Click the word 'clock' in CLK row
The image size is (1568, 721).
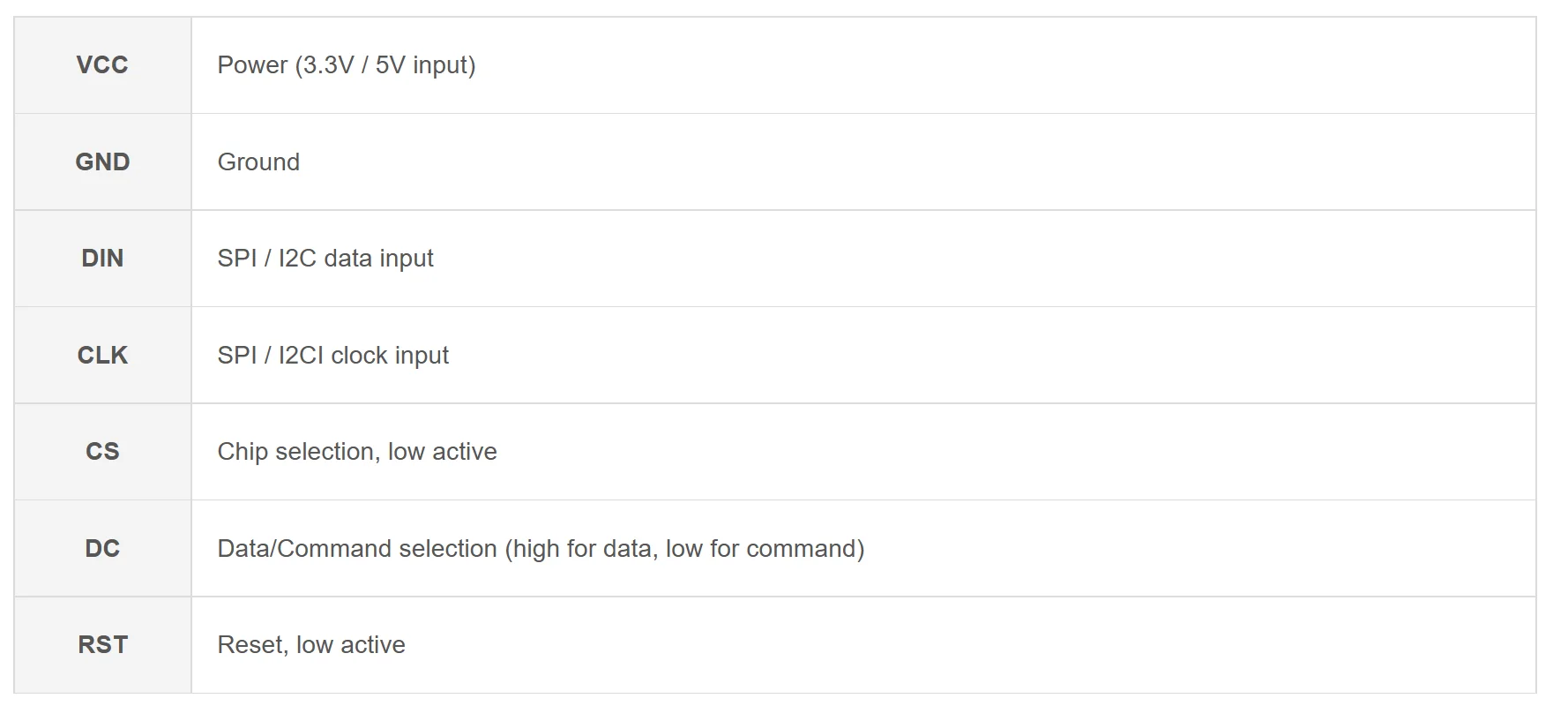359,356
